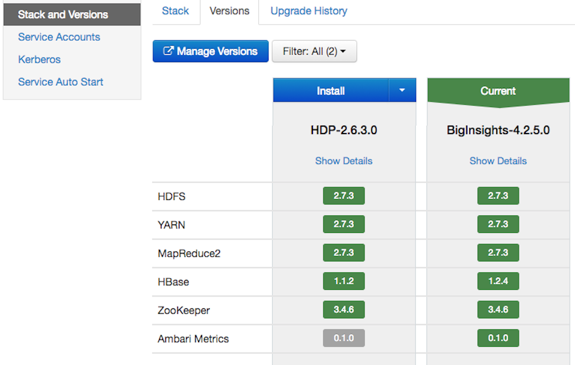Screen dimensions: 575x365
Task: Show Details for BigInsights-4.2.5.0
Action: click(x=498, y=161)
